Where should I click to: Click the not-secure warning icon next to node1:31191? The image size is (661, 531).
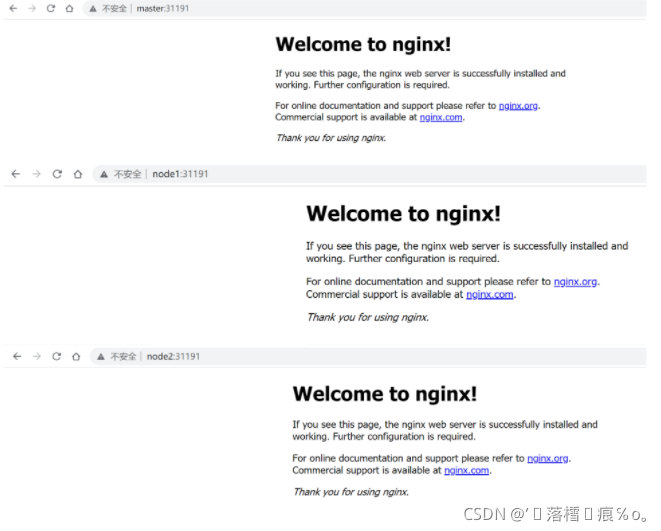pyautogui.click(x=104, y=174)
